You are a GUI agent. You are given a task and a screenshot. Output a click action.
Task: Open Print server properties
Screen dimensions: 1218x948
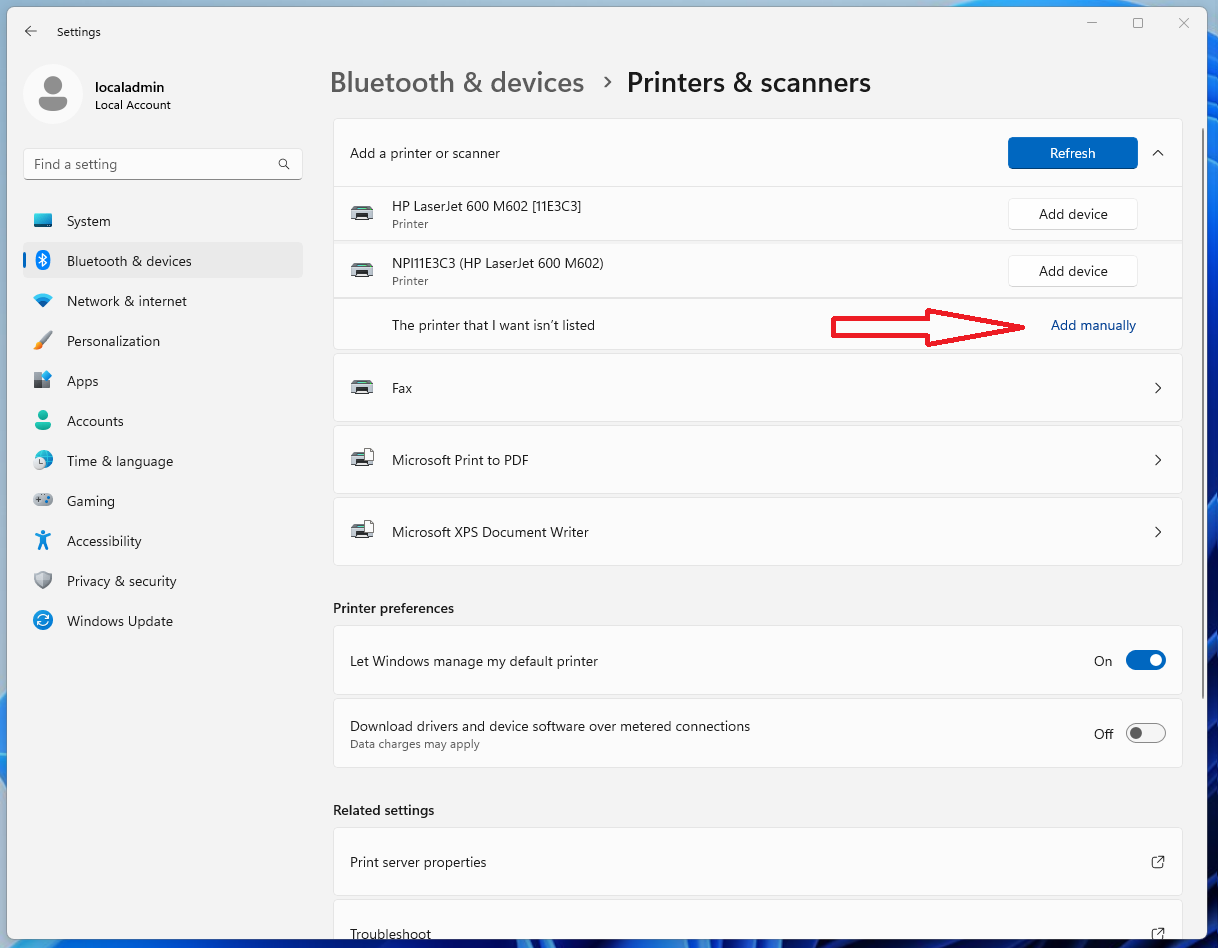point(758,862)
